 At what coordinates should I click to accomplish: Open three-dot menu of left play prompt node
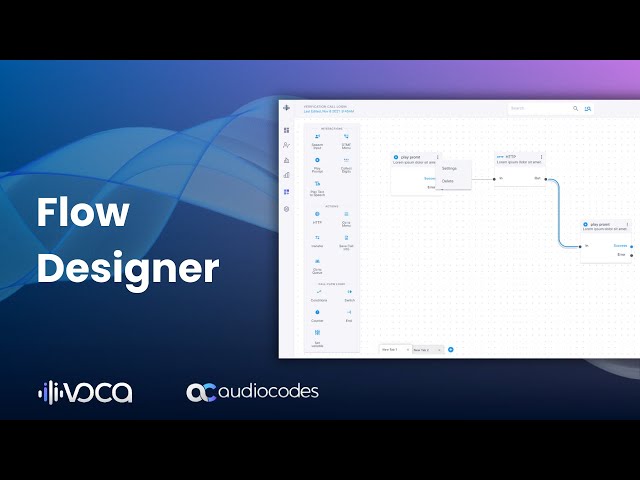(x=438, y=157)
